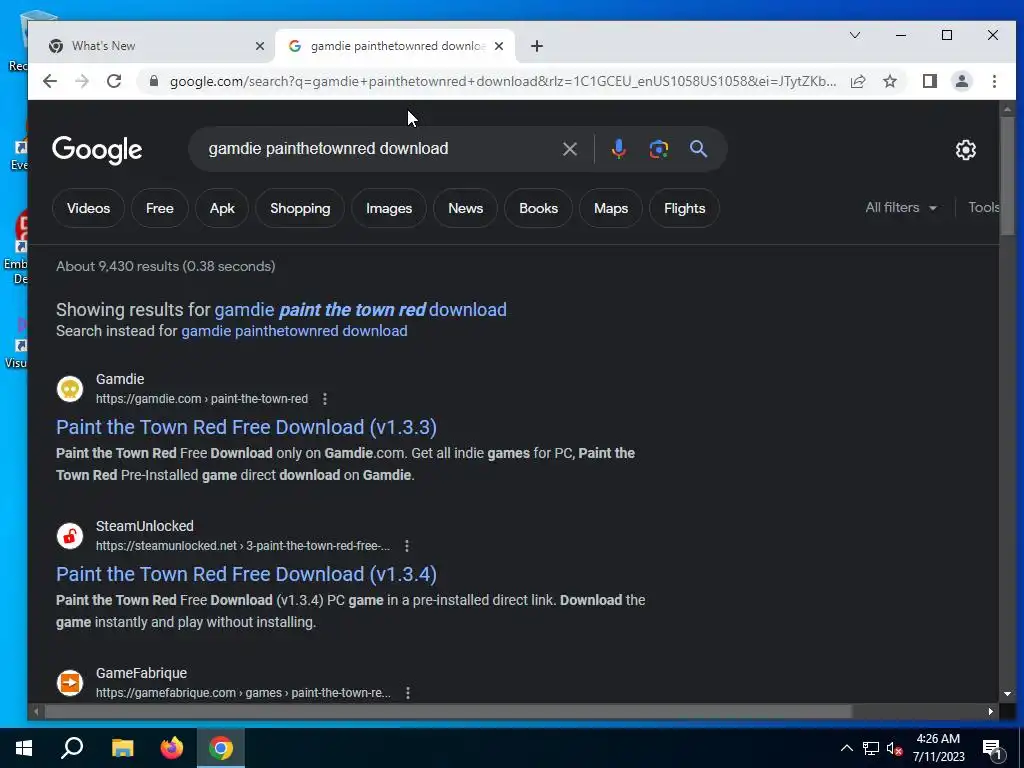Switch to Shopping results
1024x768 pixels.
point(300,208)
